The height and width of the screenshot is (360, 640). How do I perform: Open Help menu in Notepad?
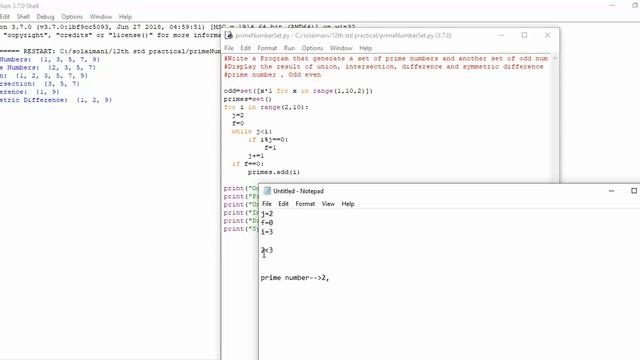[348, 204]
